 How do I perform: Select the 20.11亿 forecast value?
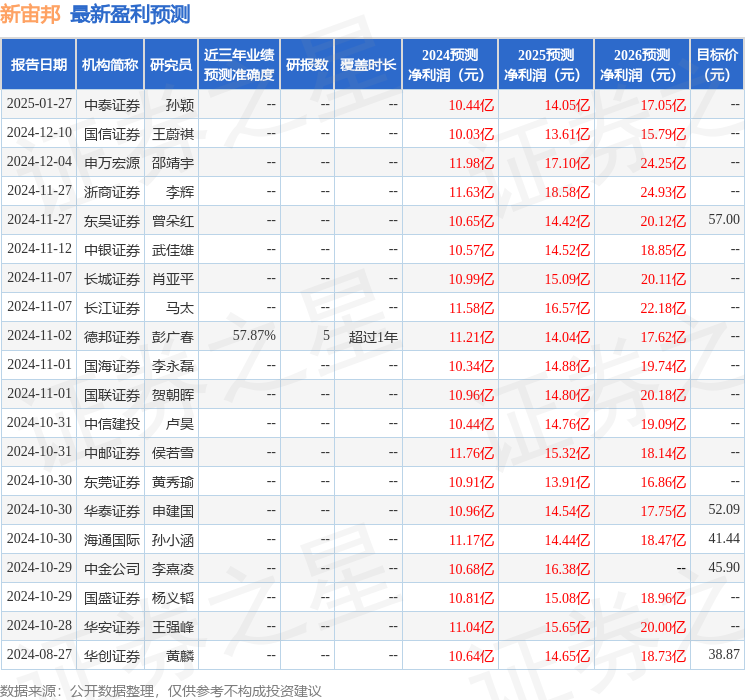point(663,279)
